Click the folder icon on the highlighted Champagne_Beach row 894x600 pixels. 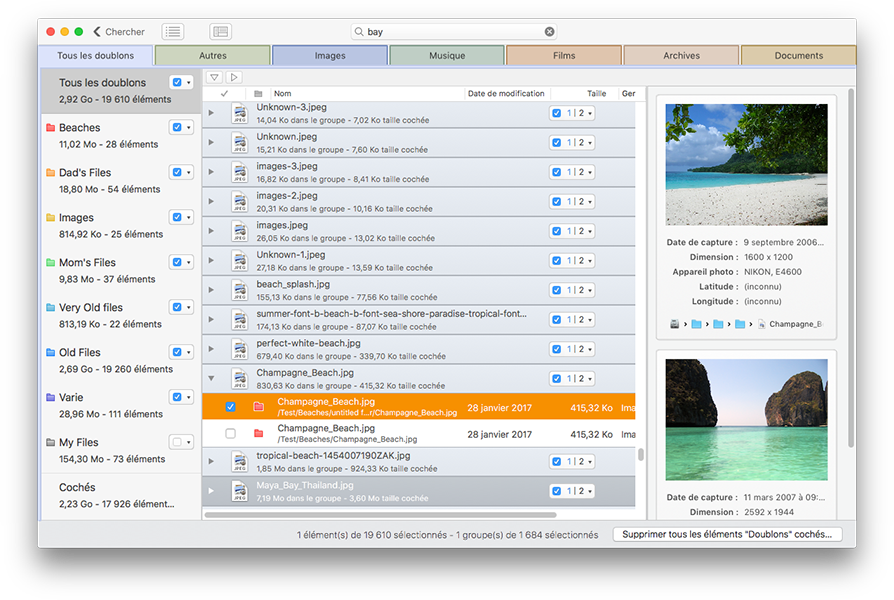[x=258, y=407]
